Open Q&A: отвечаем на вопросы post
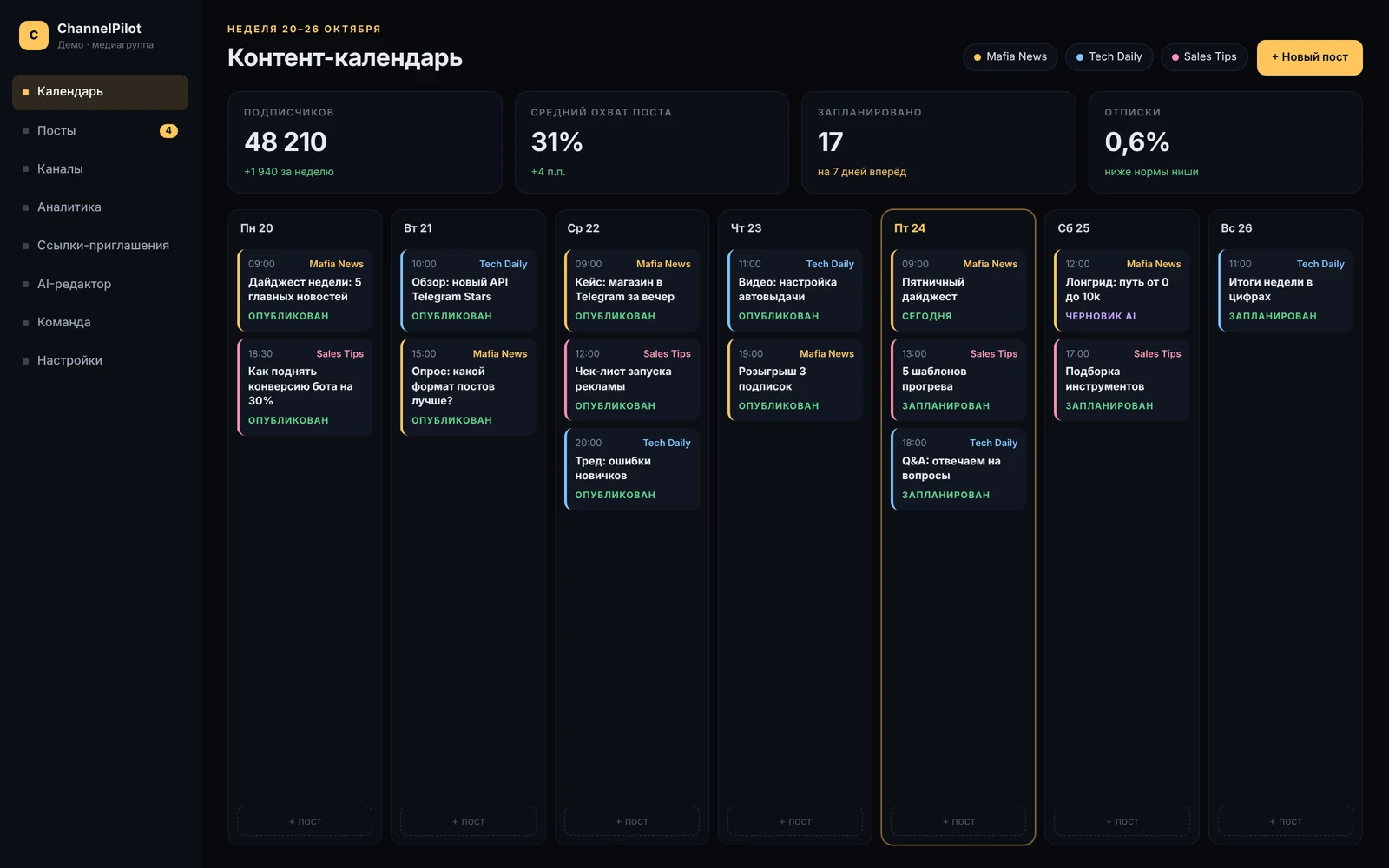The width and height of the screenshot is (1389, 868). (x=958, y=469)
